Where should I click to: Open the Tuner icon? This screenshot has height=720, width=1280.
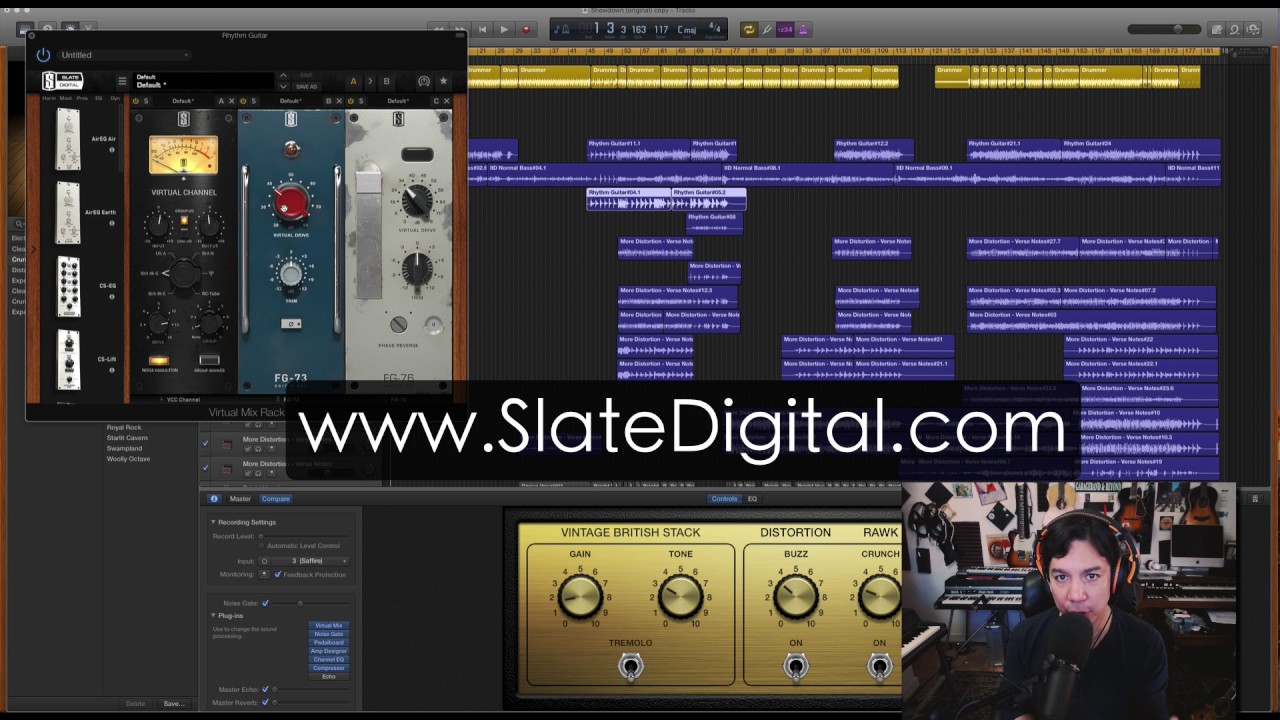767,30
